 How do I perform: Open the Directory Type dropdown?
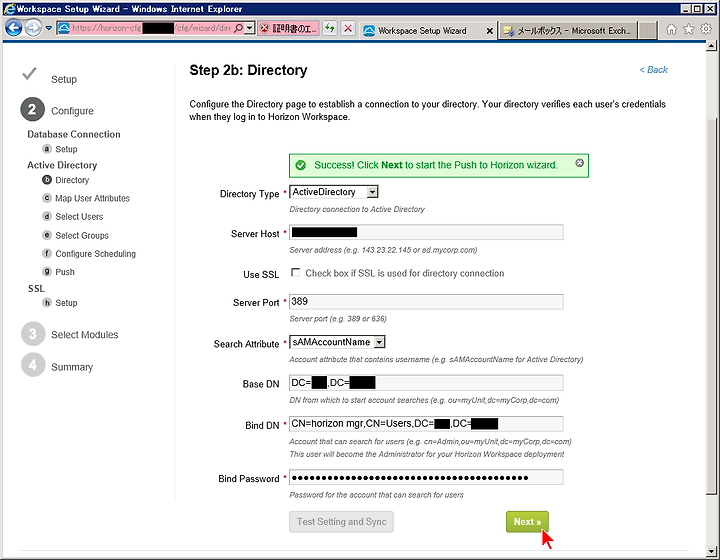pos(334,192)
